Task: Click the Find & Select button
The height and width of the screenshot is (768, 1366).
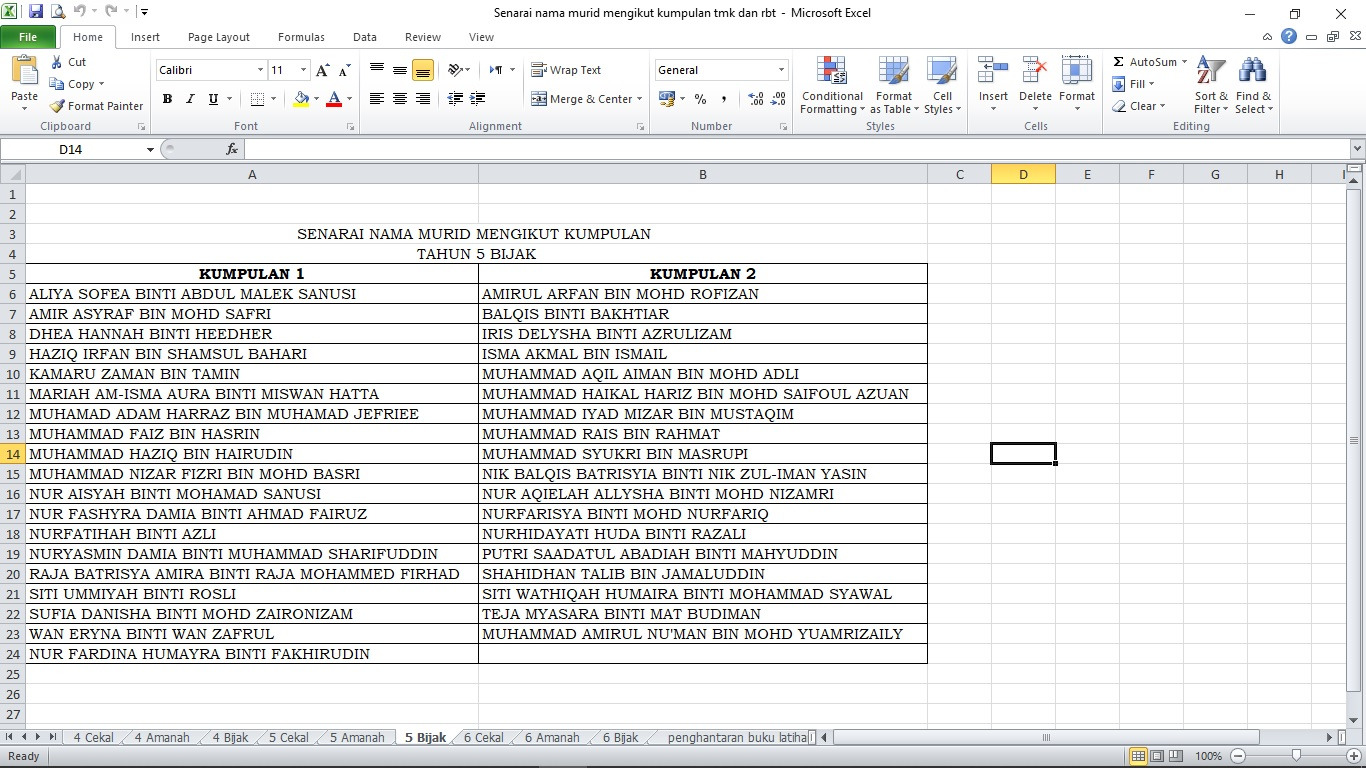Action: (1253, 85)
